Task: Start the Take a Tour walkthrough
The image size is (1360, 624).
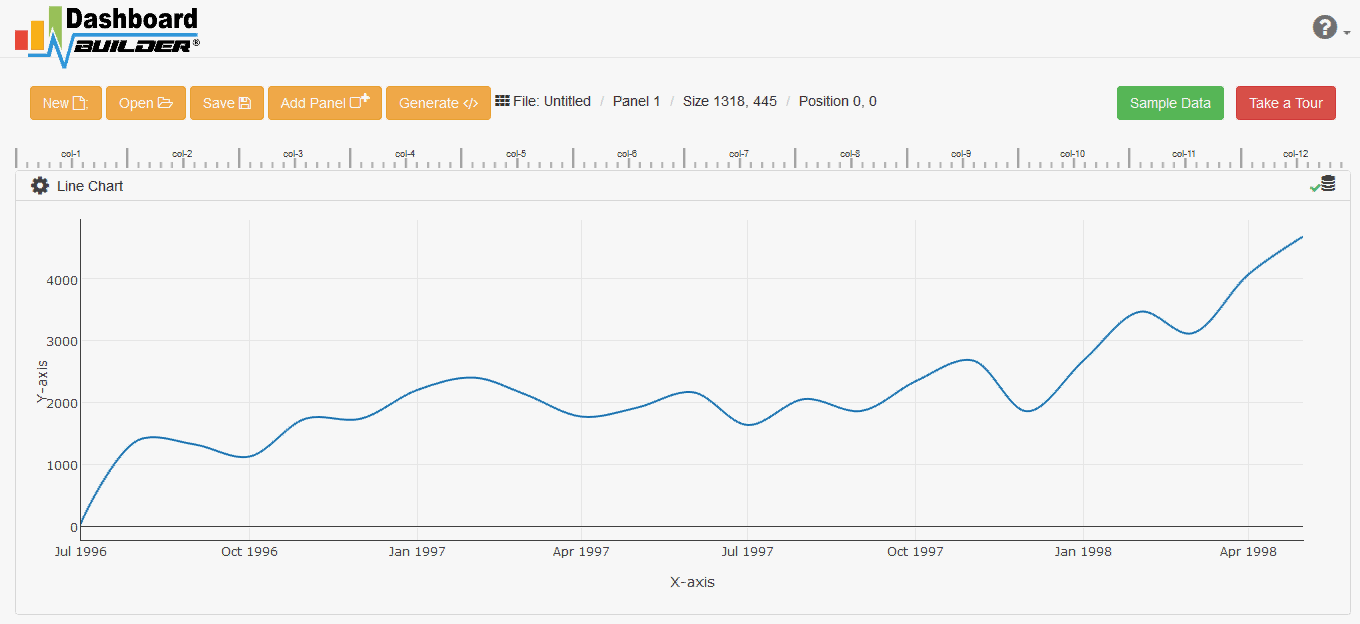Action: 1286,103
